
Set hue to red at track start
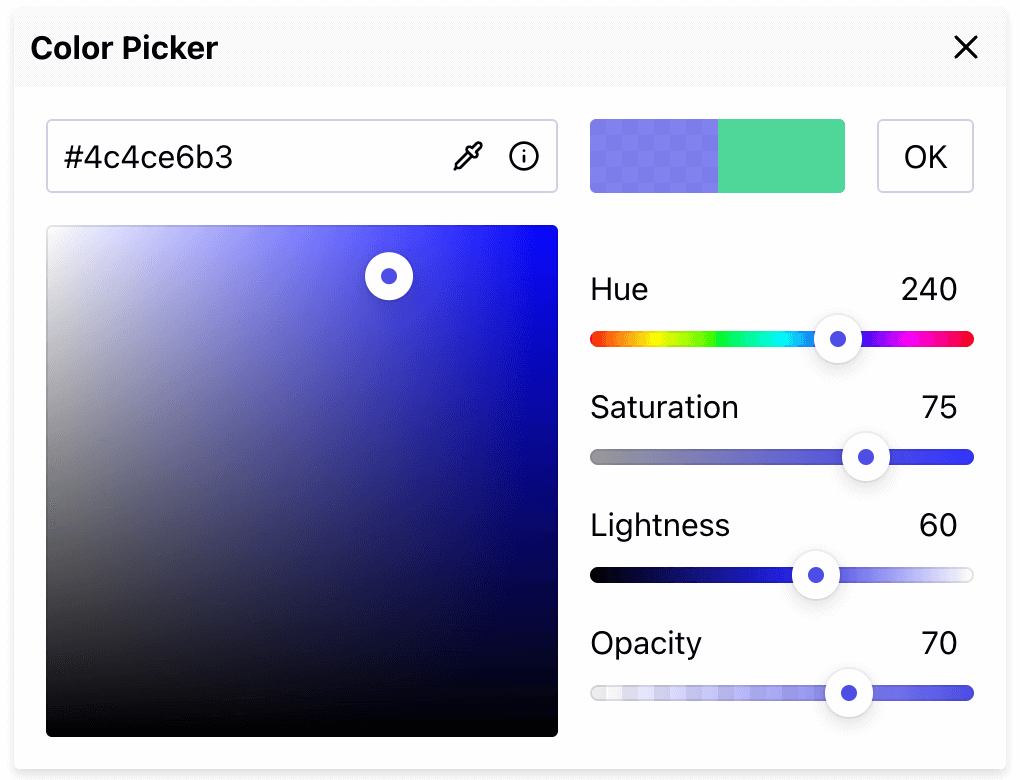596,339
